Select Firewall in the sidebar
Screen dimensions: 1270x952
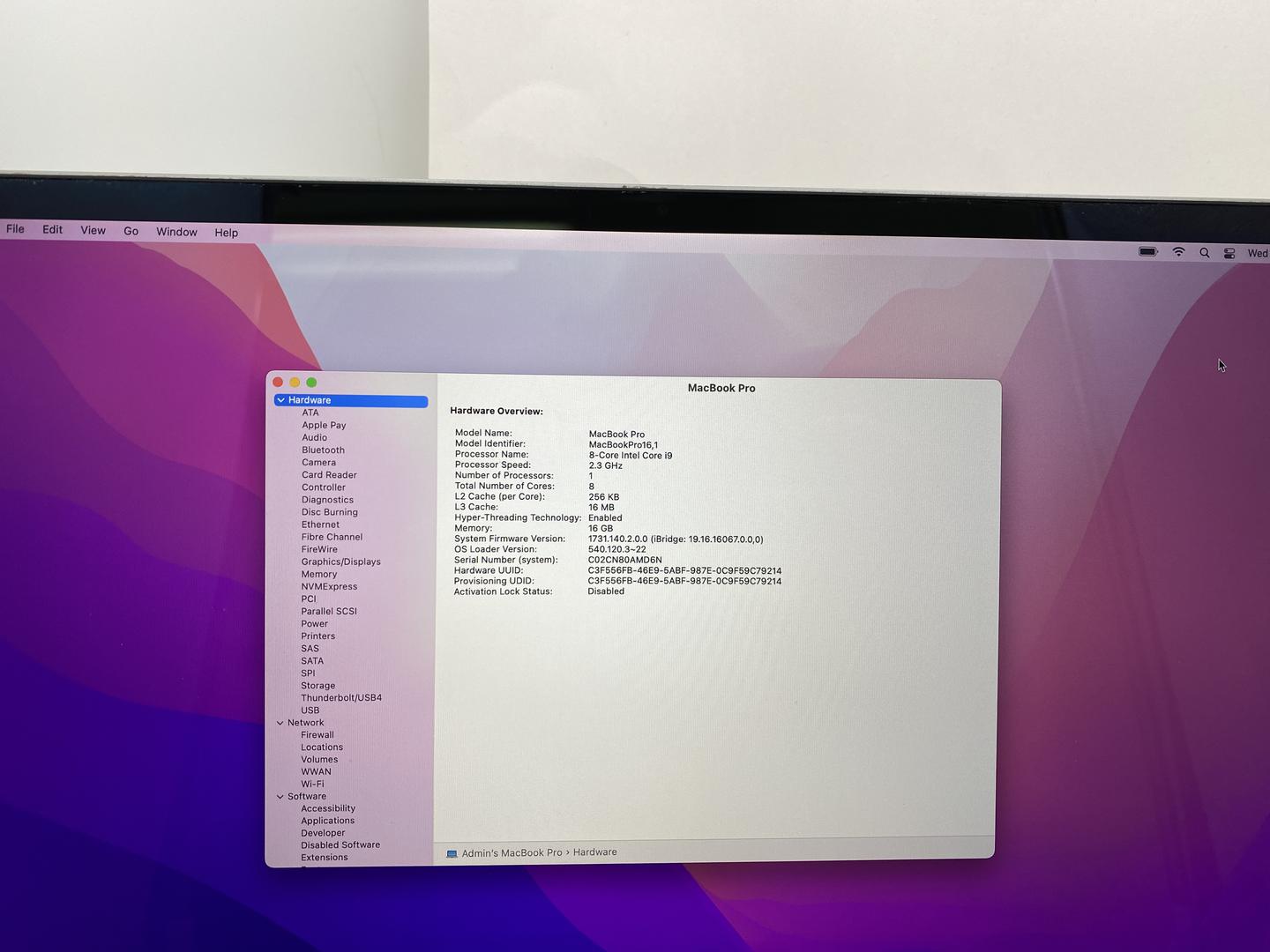point(317,734)
